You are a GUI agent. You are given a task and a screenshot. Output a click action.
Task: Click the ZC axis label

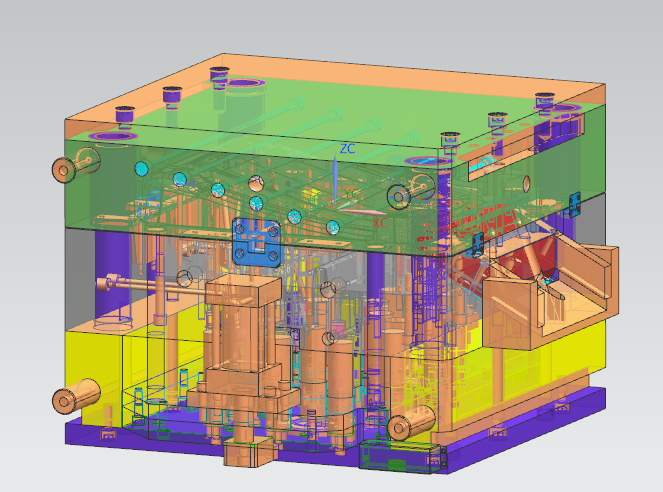pos(347,149)
